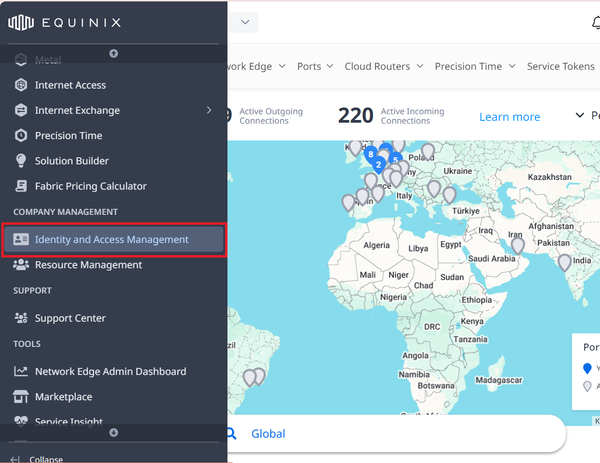600x463 pixels.
Task: Click the Marketplace store icon
Action: click(21, 397)
